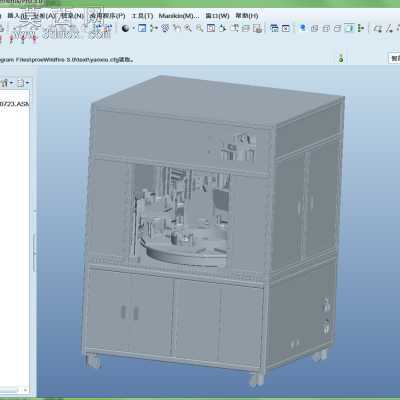Click the refit model to screen icon

211,28
